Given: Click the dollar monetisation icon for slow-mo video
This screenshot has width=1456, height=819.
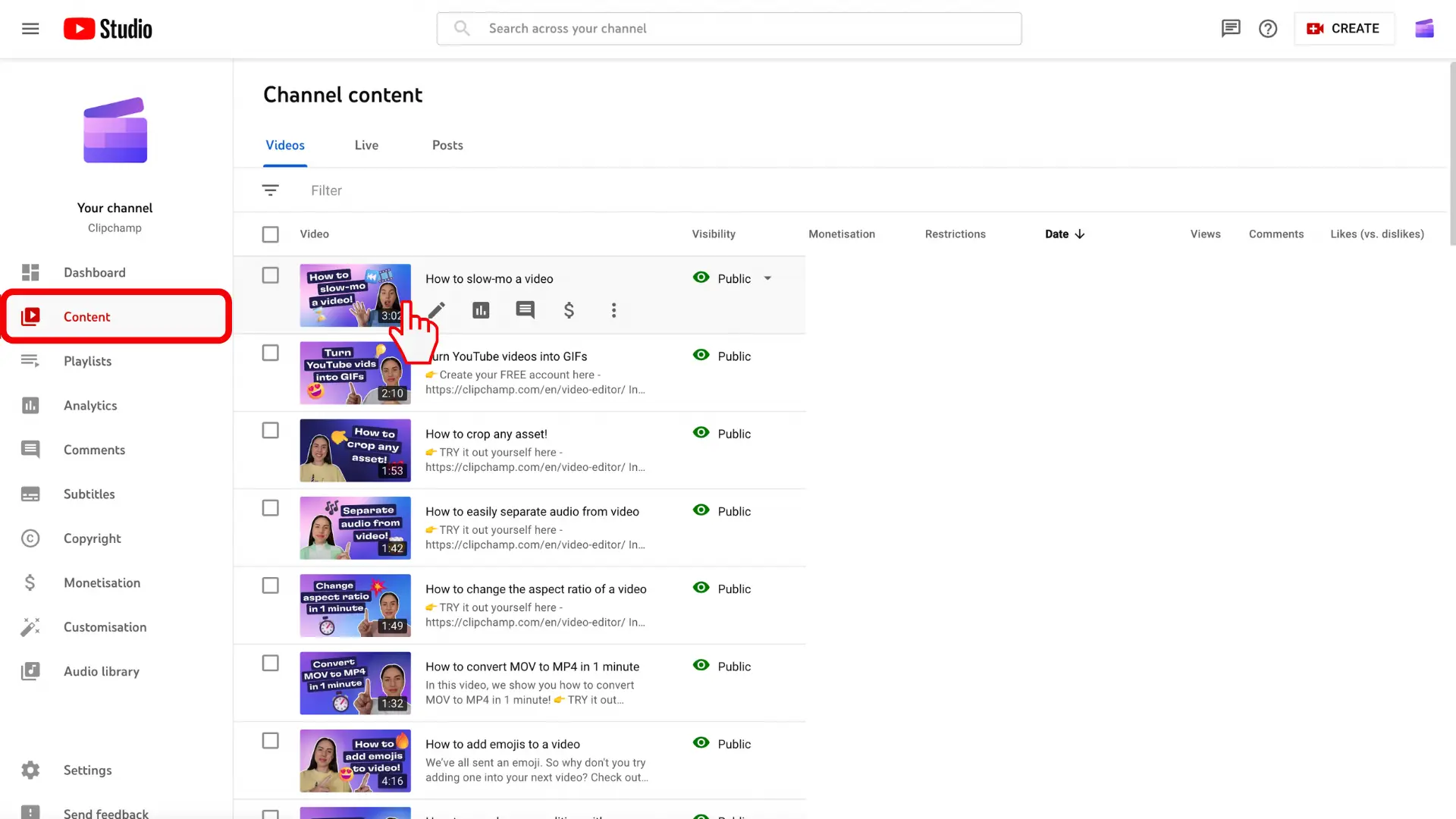Looking at the screenshot, I should [569, 310].
